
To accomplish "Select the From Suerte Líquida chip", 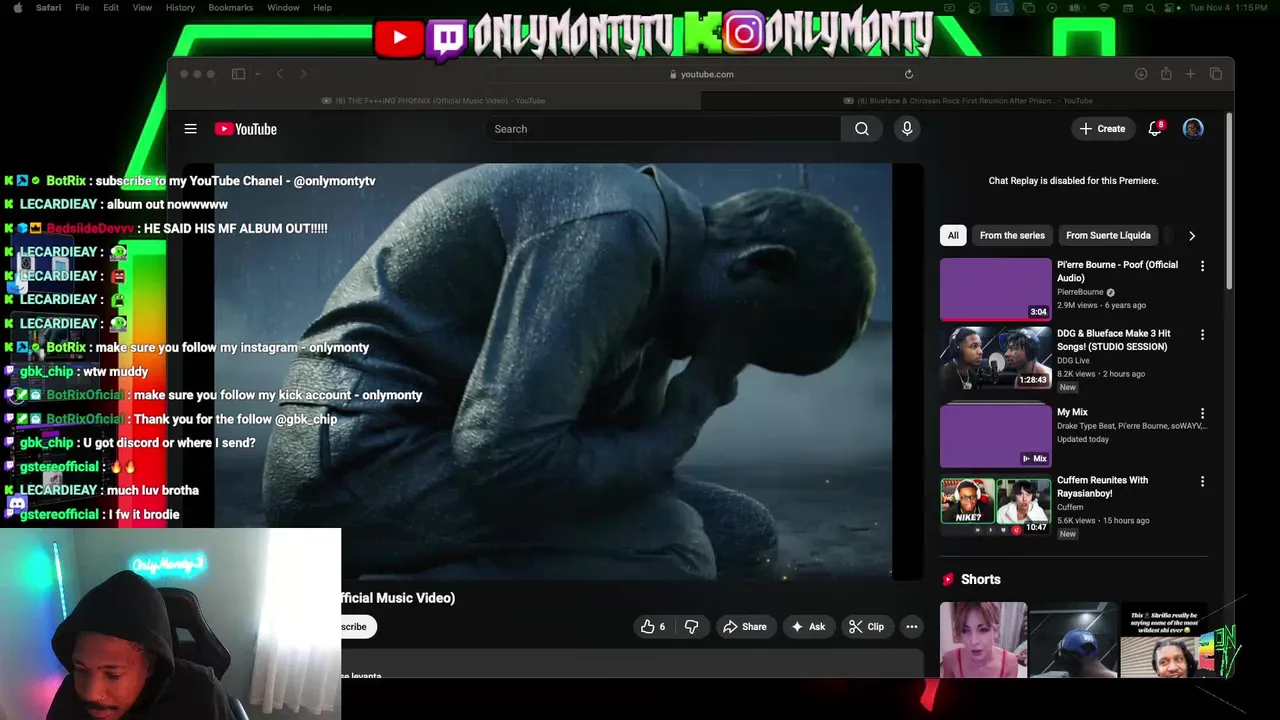I will coord(1108,235).
